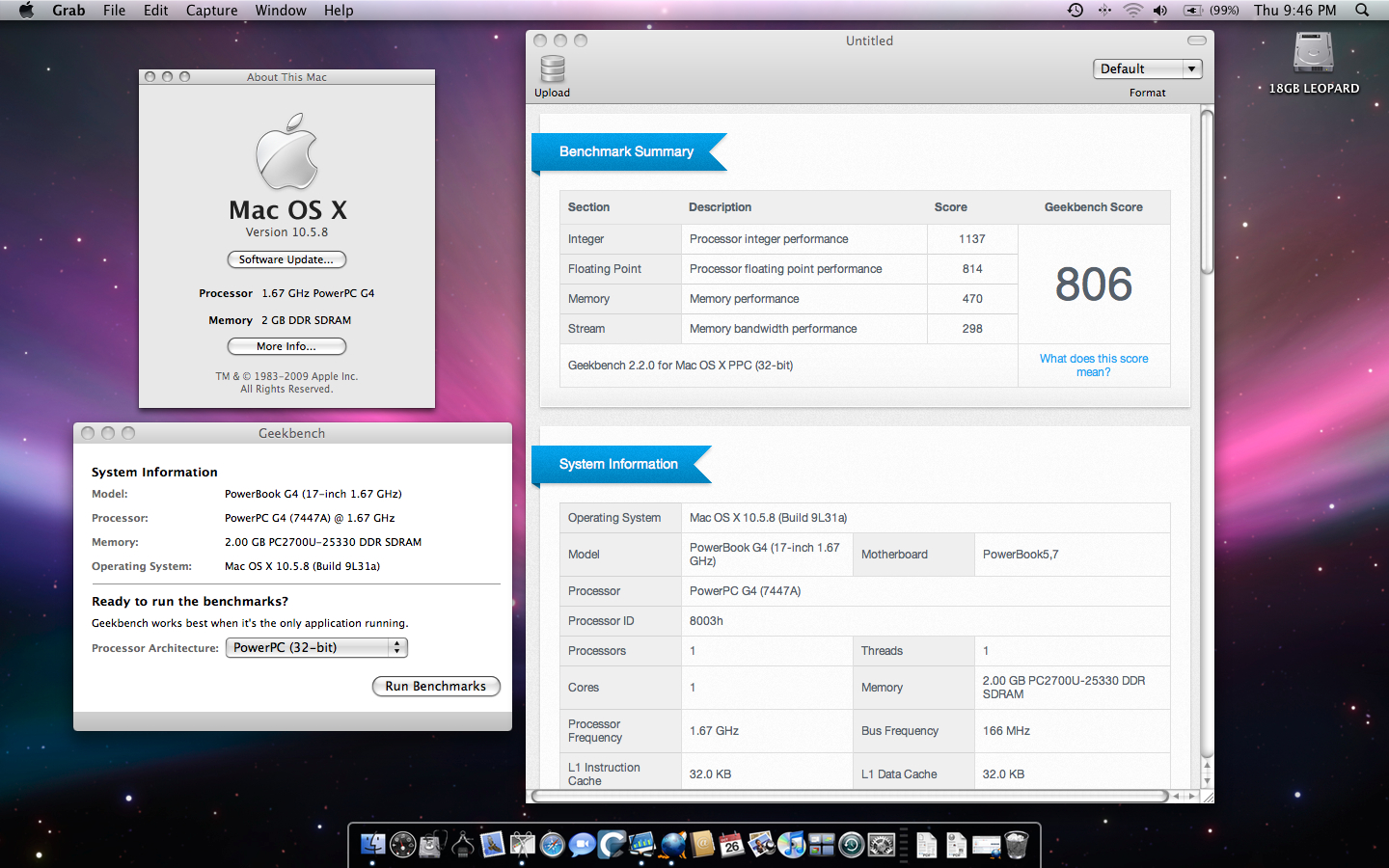Launch Safari from the Dock
This screenshot has width=1389, height=868.
(x=552, y=845)
